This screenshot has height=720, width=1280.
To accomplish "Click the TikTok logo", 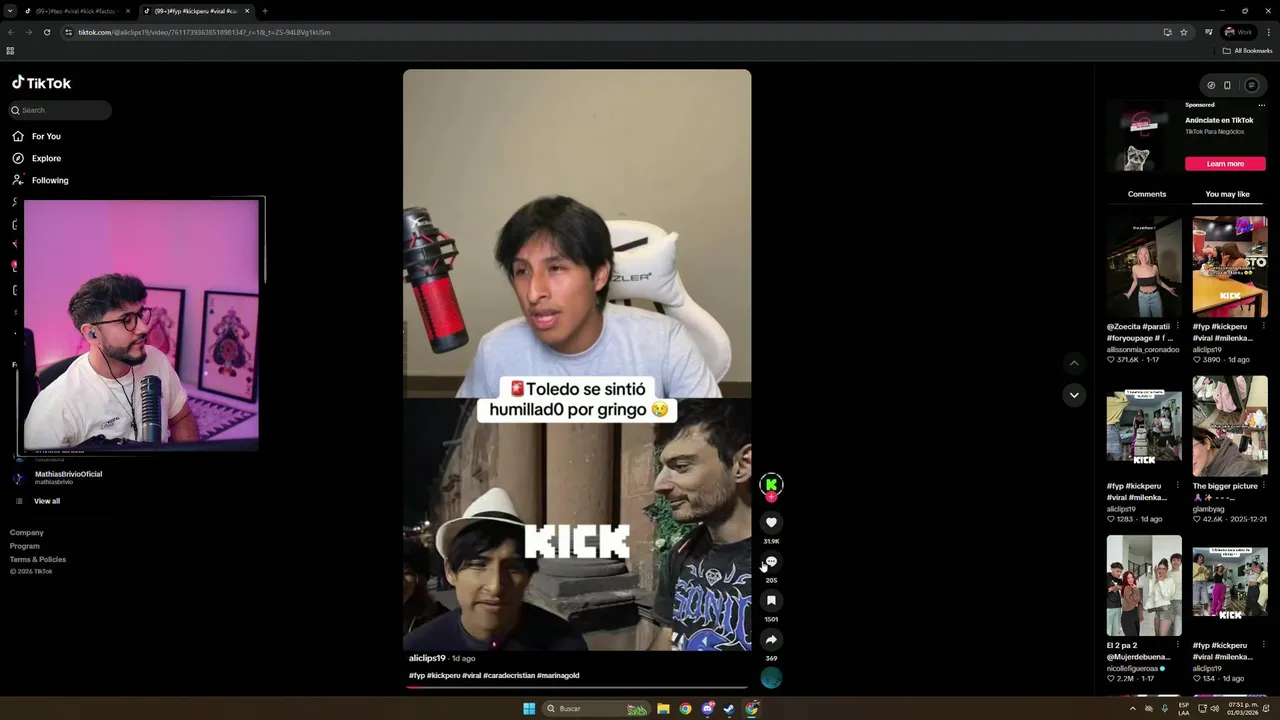I will point(41,83).
